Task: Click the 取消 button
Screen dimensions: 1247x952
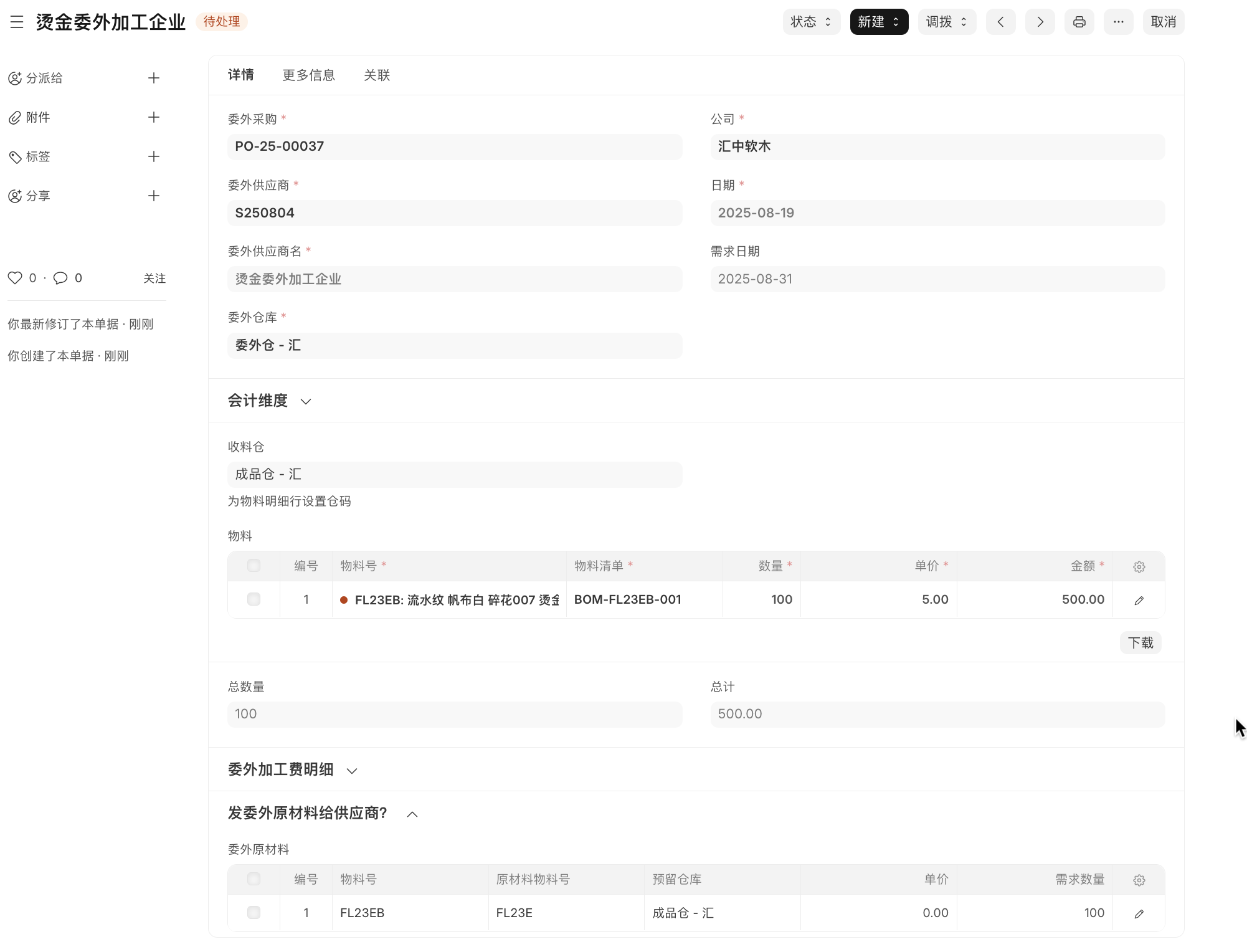Action: (x=1163, y=22)
